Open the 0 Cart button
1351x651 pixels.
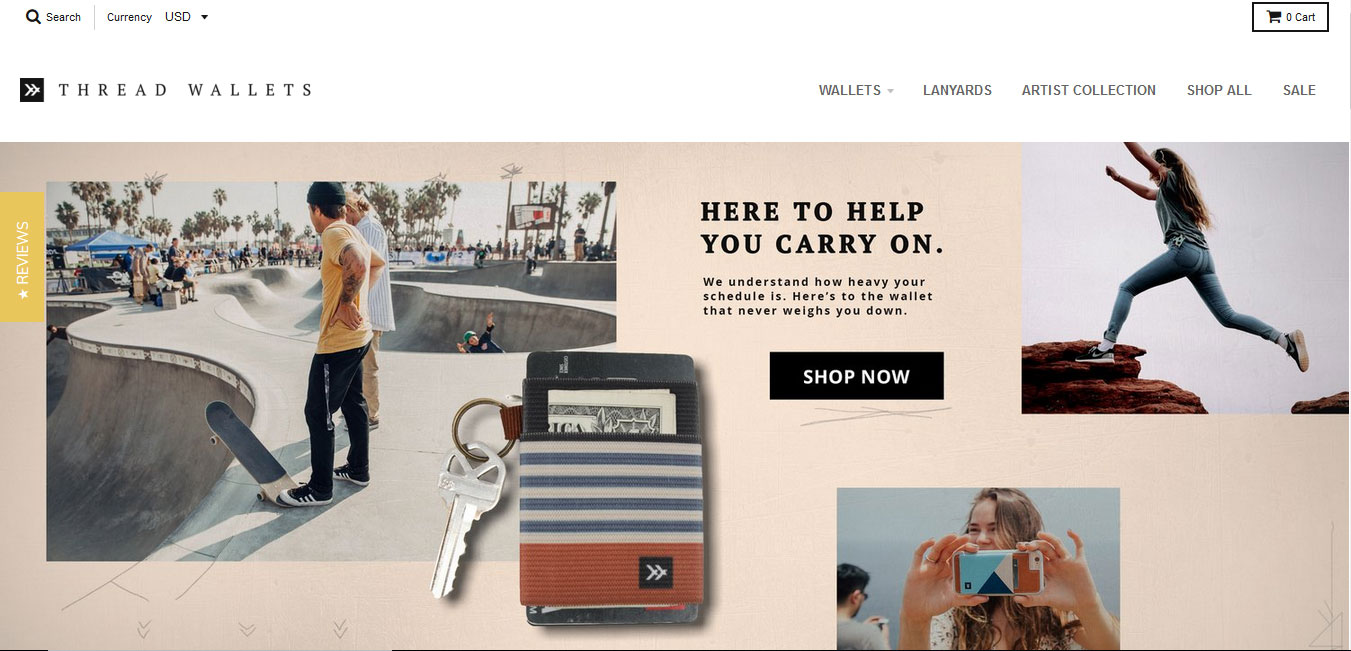(1290, 17)
